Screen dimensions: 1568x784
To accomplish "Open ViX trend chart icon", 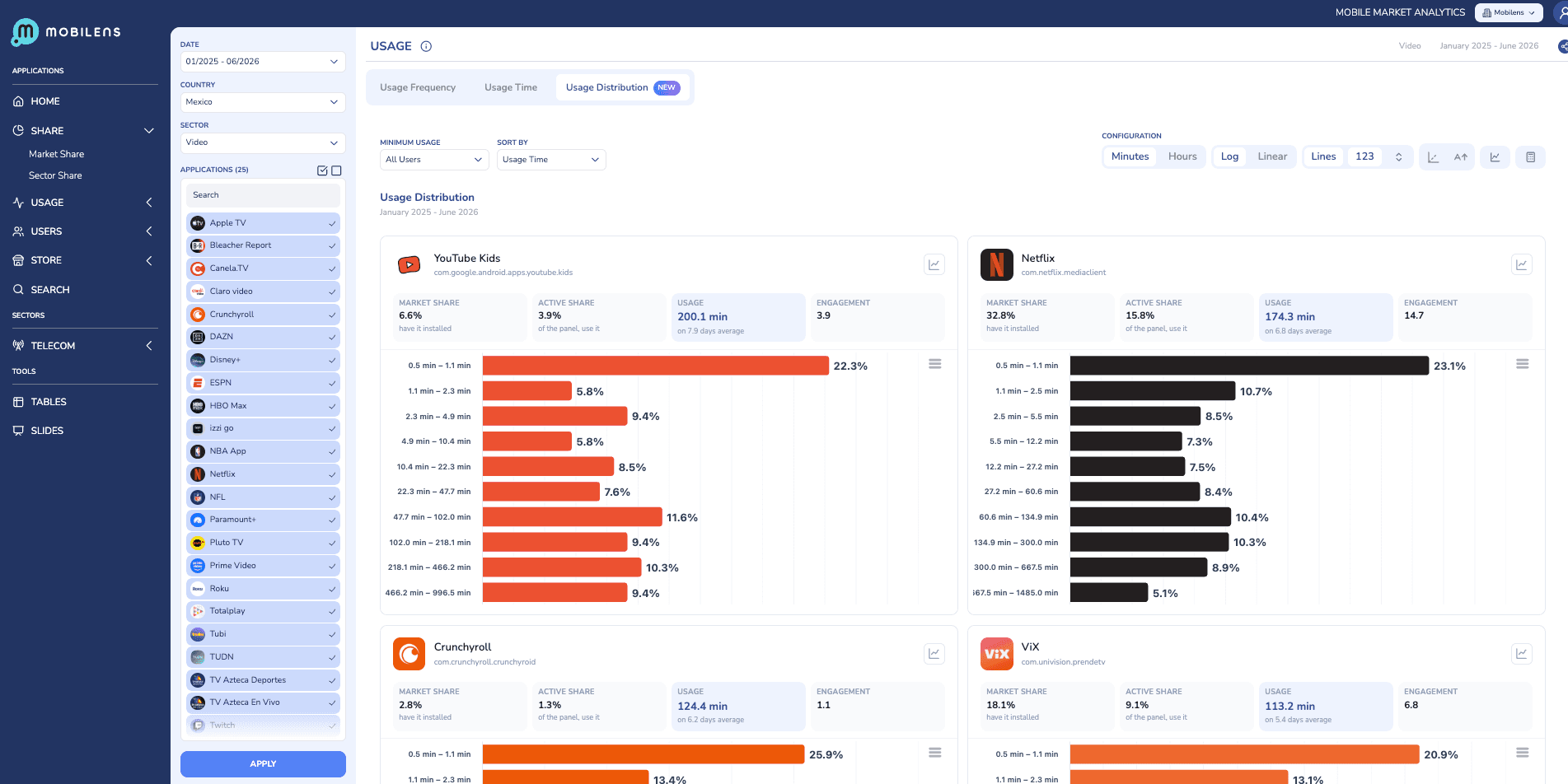I will click(1521, 654).
